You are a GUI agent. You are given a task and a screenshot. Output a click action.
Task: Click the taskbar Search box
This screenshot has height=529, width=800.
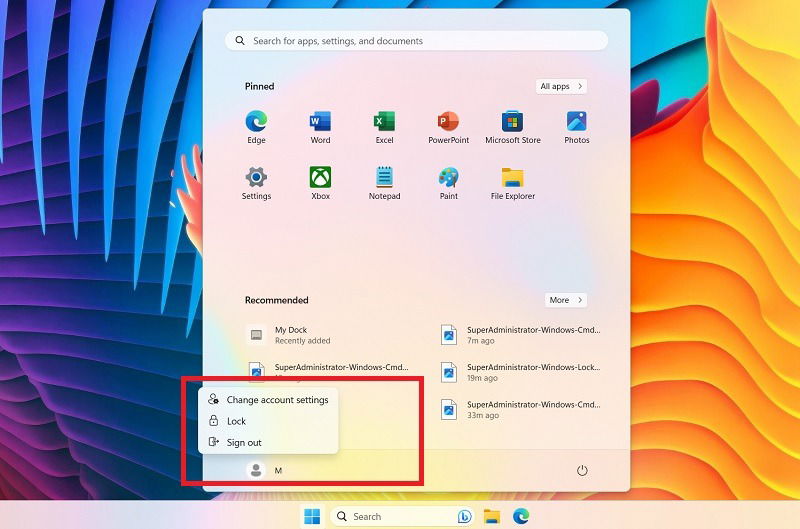point(403,516)
